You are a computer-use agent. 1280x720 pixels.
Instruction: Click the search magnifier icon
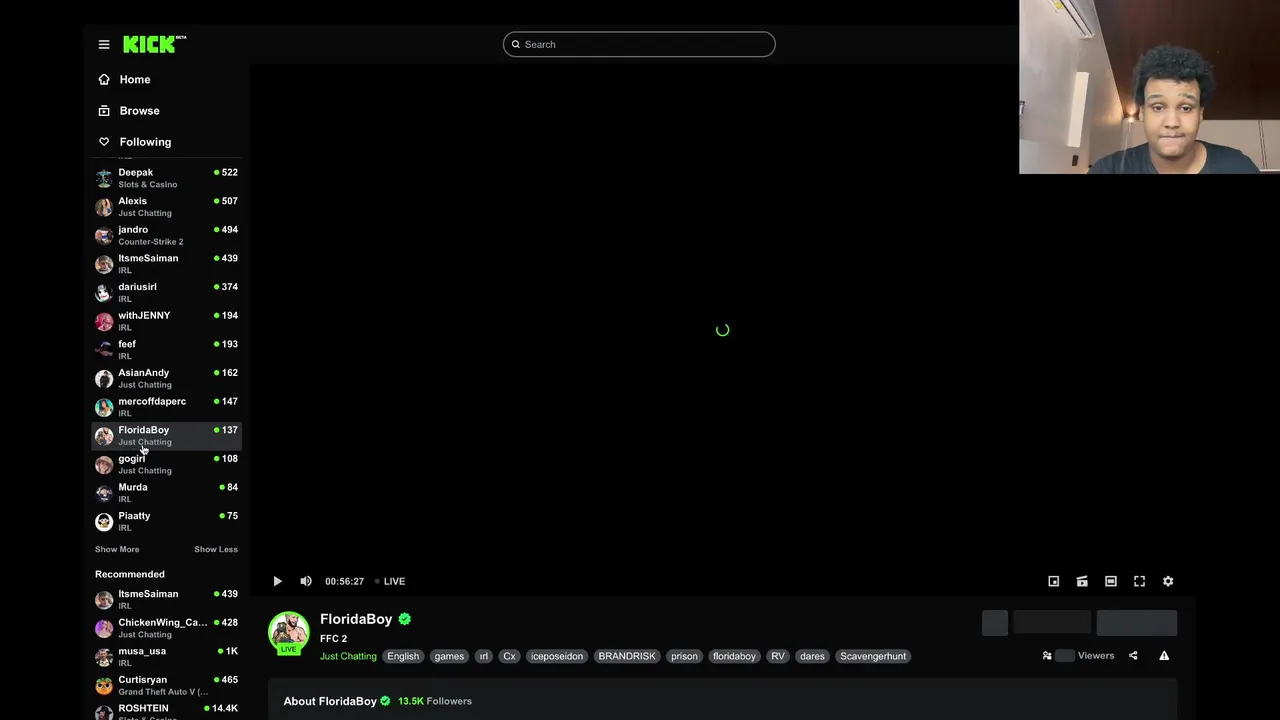pyautogui.click(x=516, y=44)
